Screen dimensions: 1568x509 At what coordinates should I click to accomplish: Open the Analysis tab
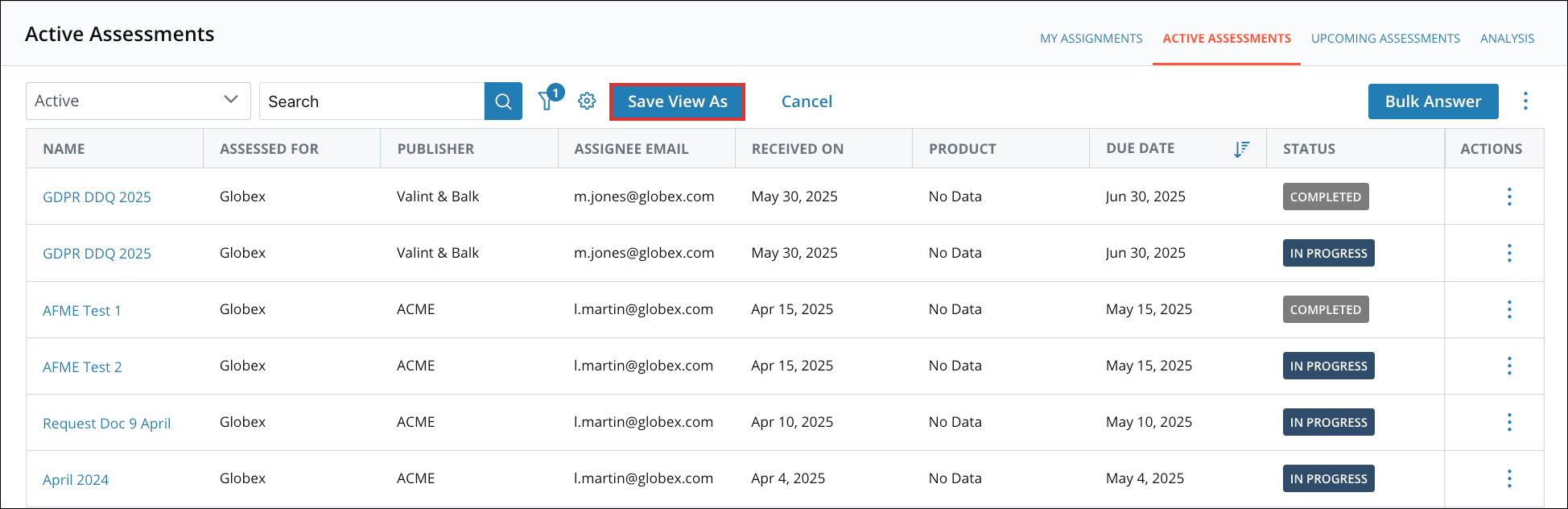pyautogui.click(x=1507, y=39)
